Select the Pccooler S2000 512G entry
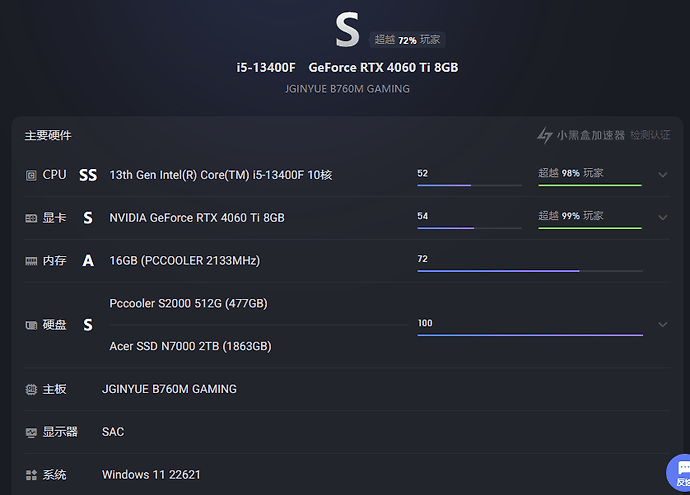Viewport: 690px width, 495px height. click(x=188, y=304)
